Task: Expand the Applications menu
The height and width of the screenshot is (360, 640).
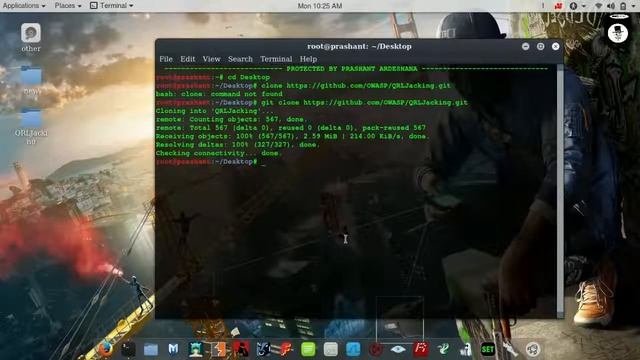Action: tap(24, 6)
